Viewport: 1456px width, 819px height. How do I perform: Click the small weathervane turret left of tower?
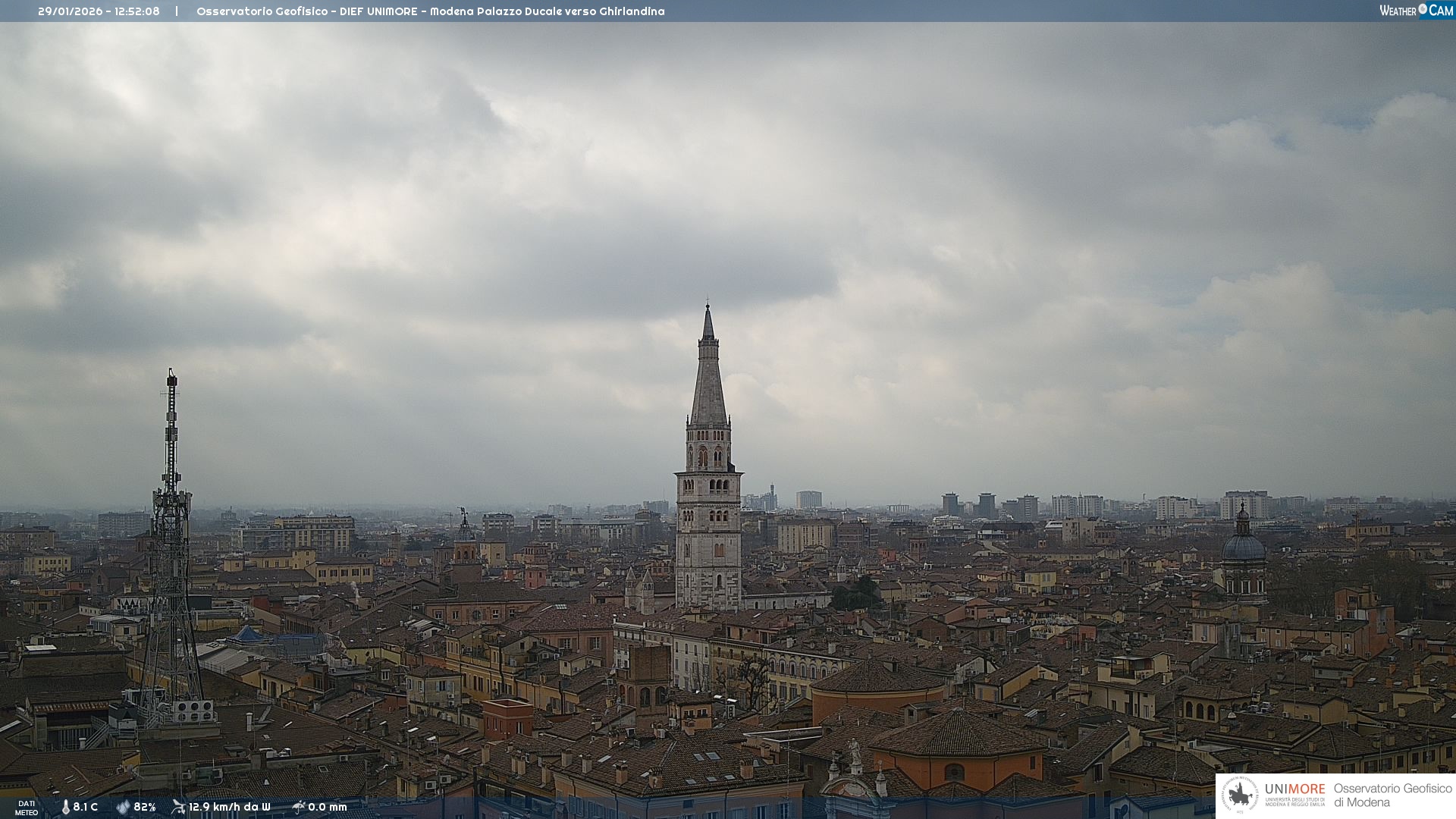click(464, 527)
